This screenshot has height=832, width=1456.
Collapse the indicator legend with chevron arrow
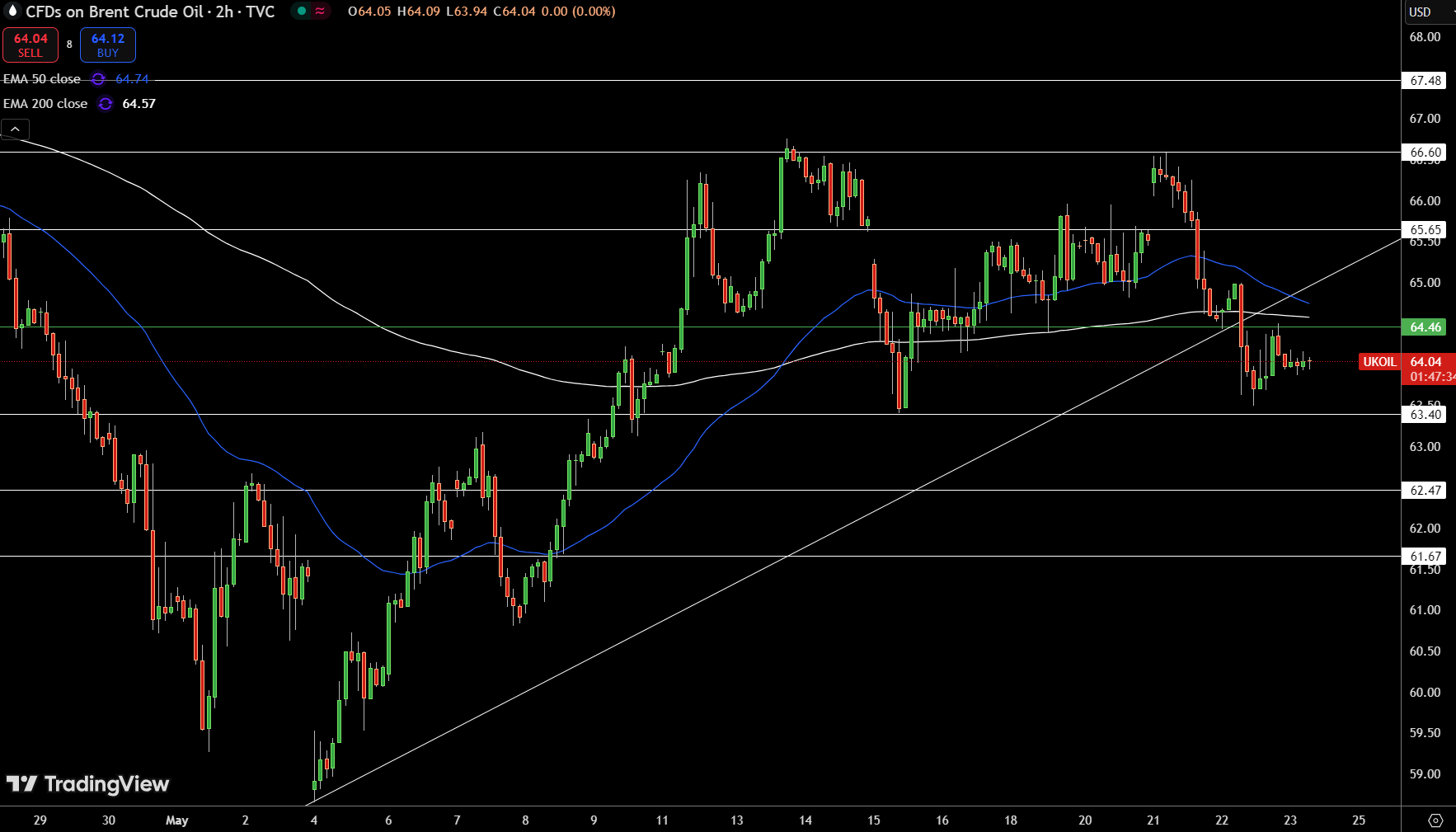(x=15, y=129)
